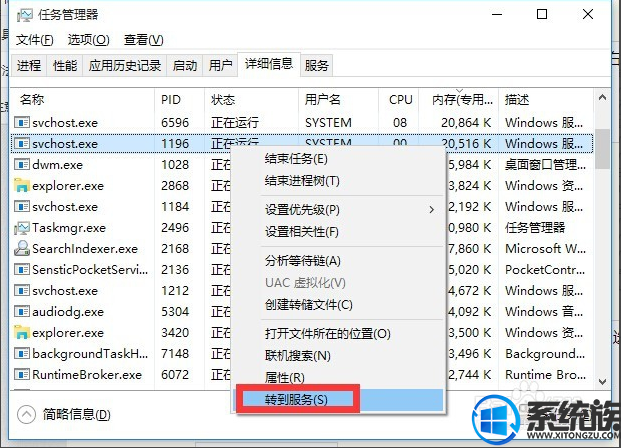
Task: Collapse view with the 简略信息 arrow icon
Action: (x=27, y=414)
